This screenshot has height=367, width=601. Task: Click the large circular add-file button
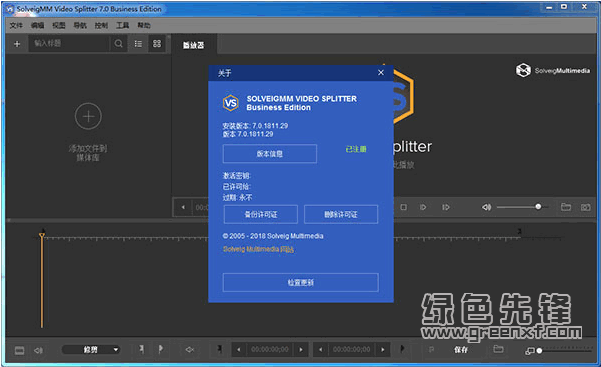[88, 116]
